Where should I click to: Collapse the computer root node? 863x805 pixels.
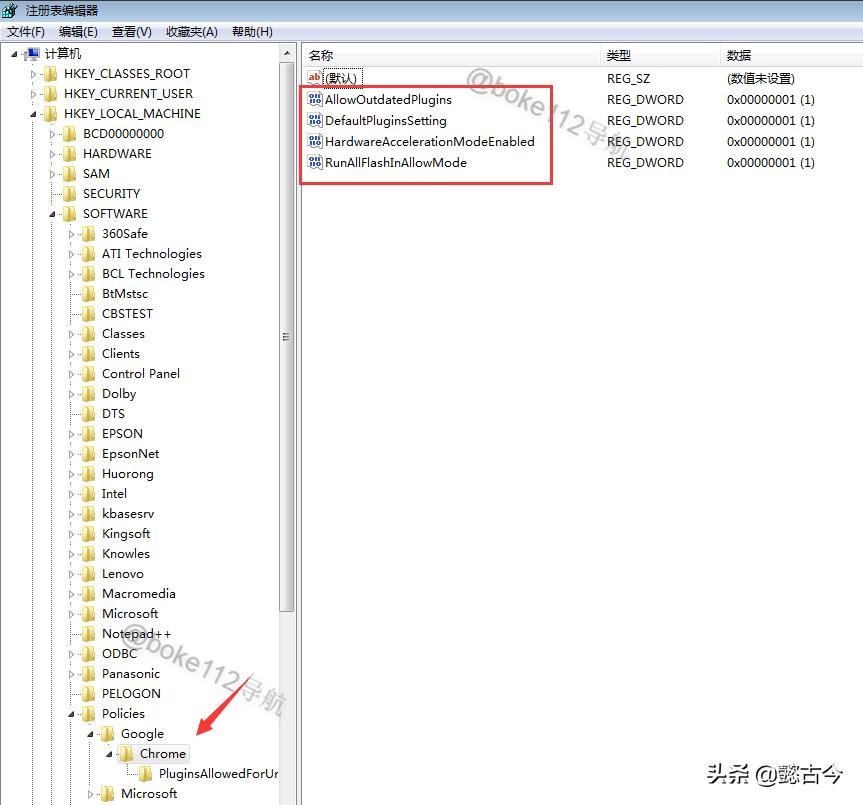coord(15,54)
